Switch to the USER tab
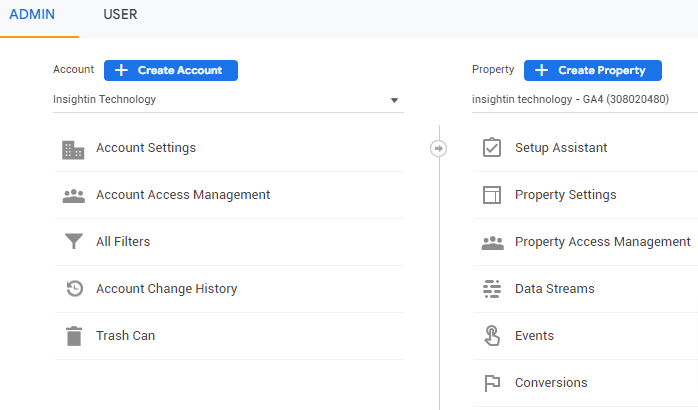 tap(120, 15)
